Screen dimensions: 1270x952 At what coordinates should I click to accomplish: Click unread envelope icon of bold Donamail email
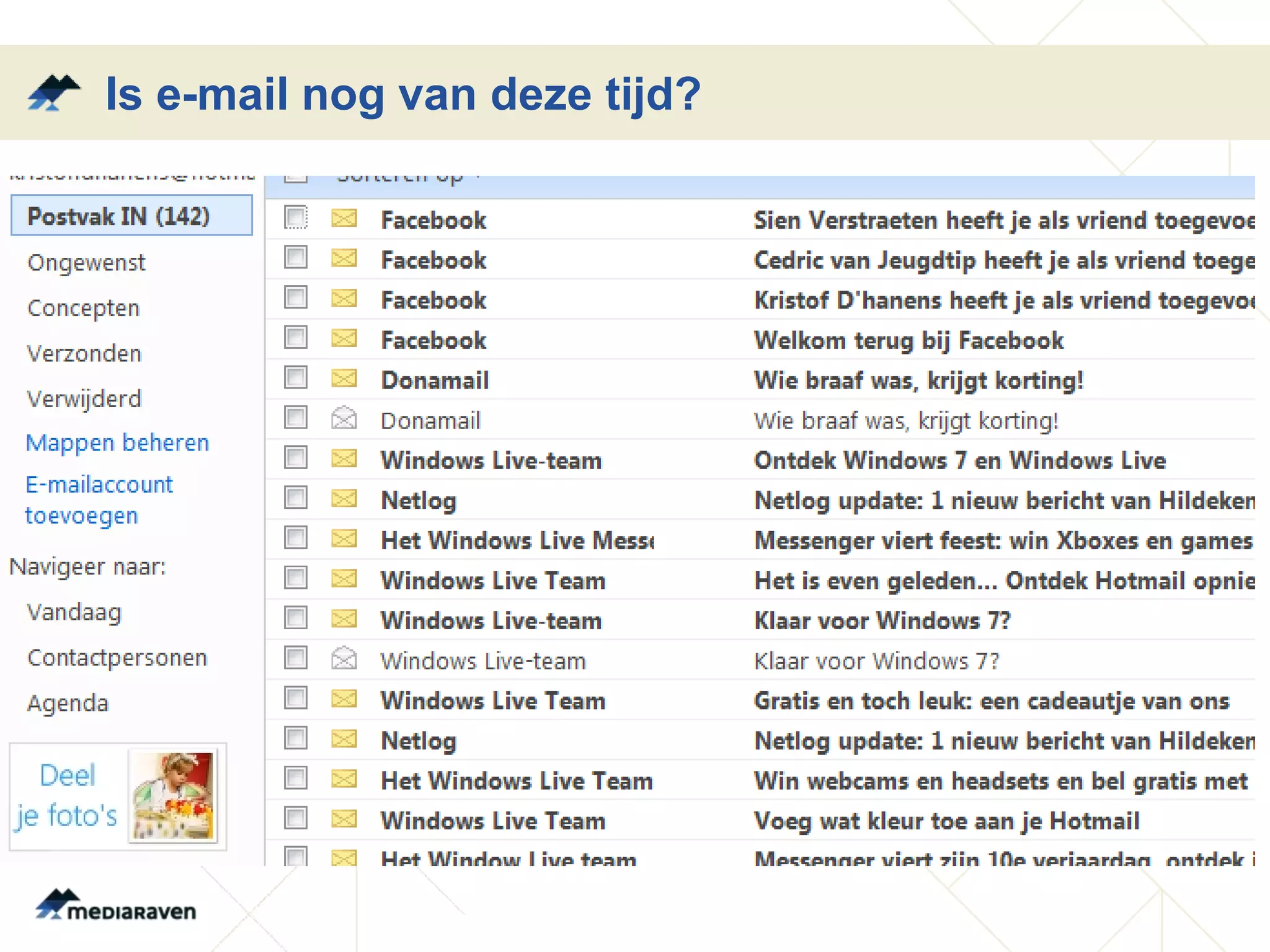(344, 378)
